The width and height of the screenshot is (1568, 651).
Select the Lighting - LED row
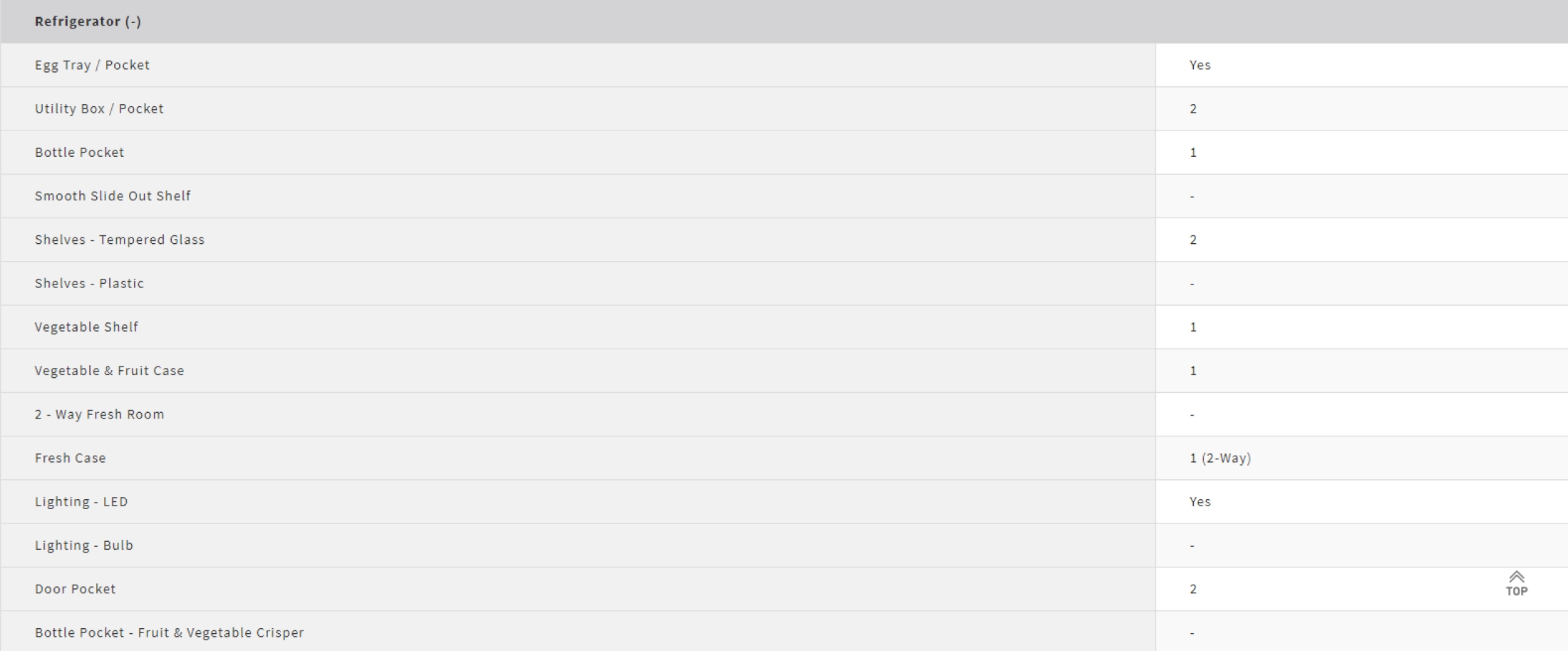pos(81,501)
